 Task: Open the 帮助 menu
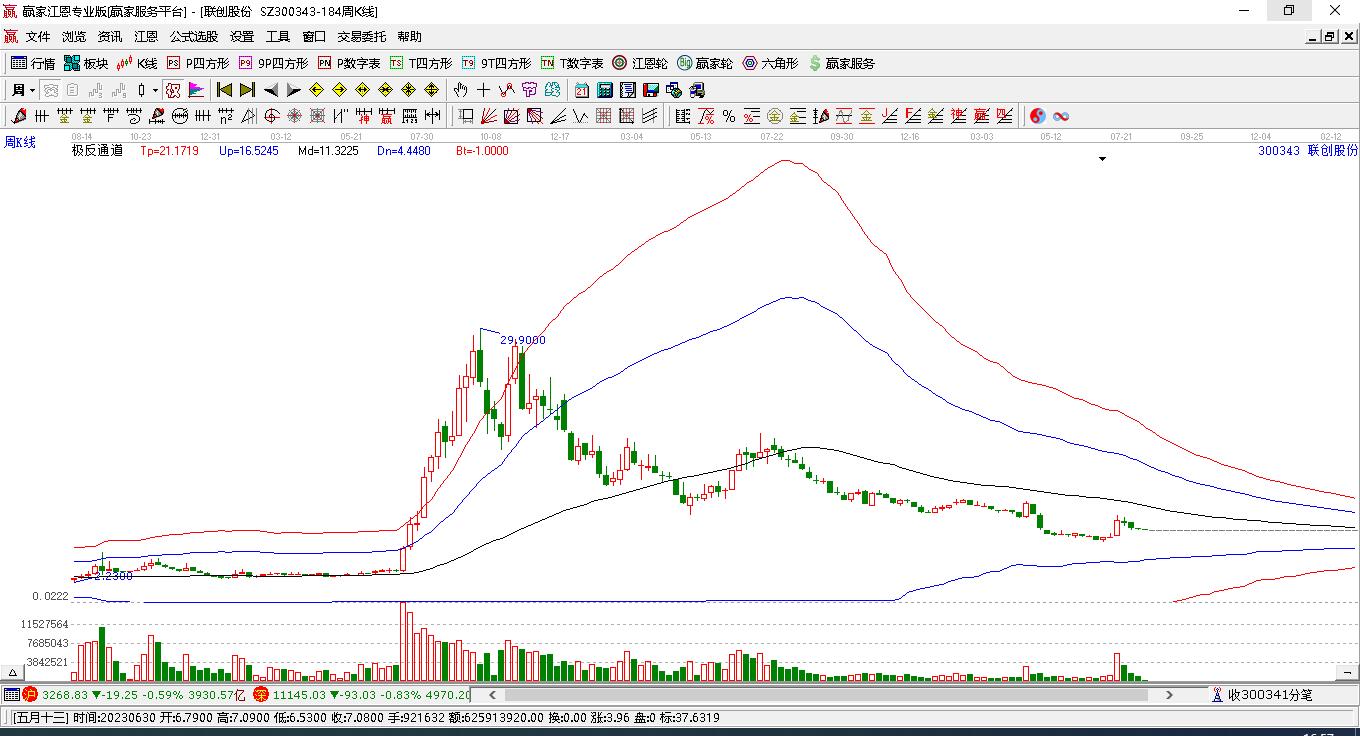pyautogui.click(x=410, y=37)
